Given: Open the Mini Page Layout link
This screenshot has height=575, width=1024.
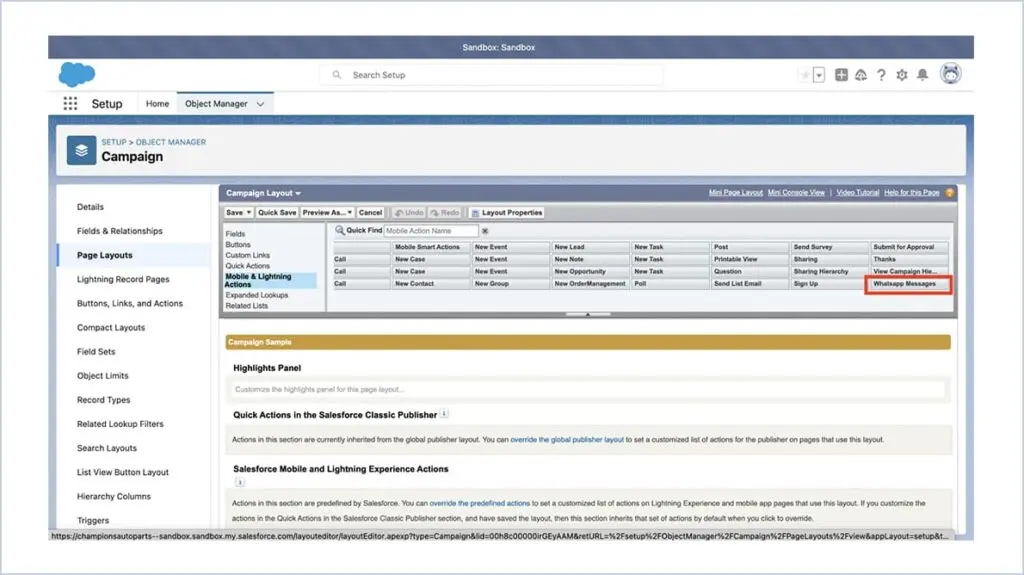Looking at the screenshot, I should point(735,193).
